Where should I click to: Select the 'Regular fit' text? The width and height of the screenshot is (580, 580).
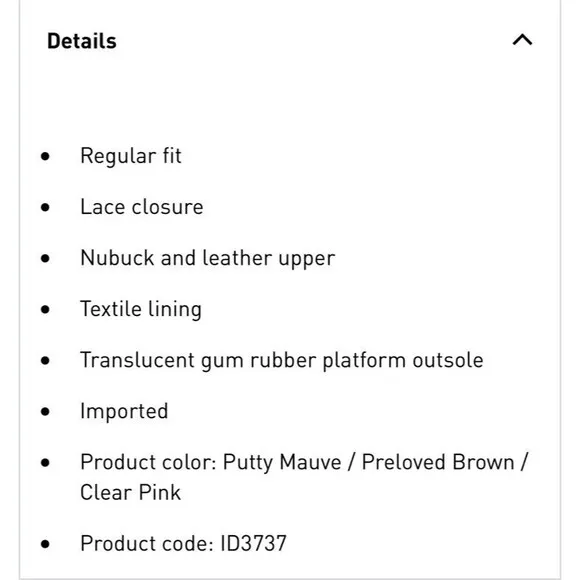click(131, 156)
